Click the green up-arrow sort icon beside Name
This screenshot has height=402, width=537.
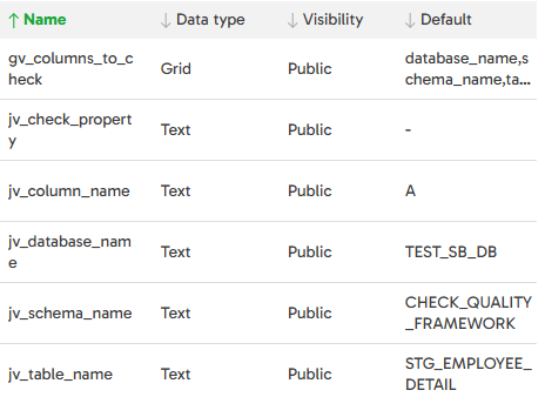click(x=13, y=20)
